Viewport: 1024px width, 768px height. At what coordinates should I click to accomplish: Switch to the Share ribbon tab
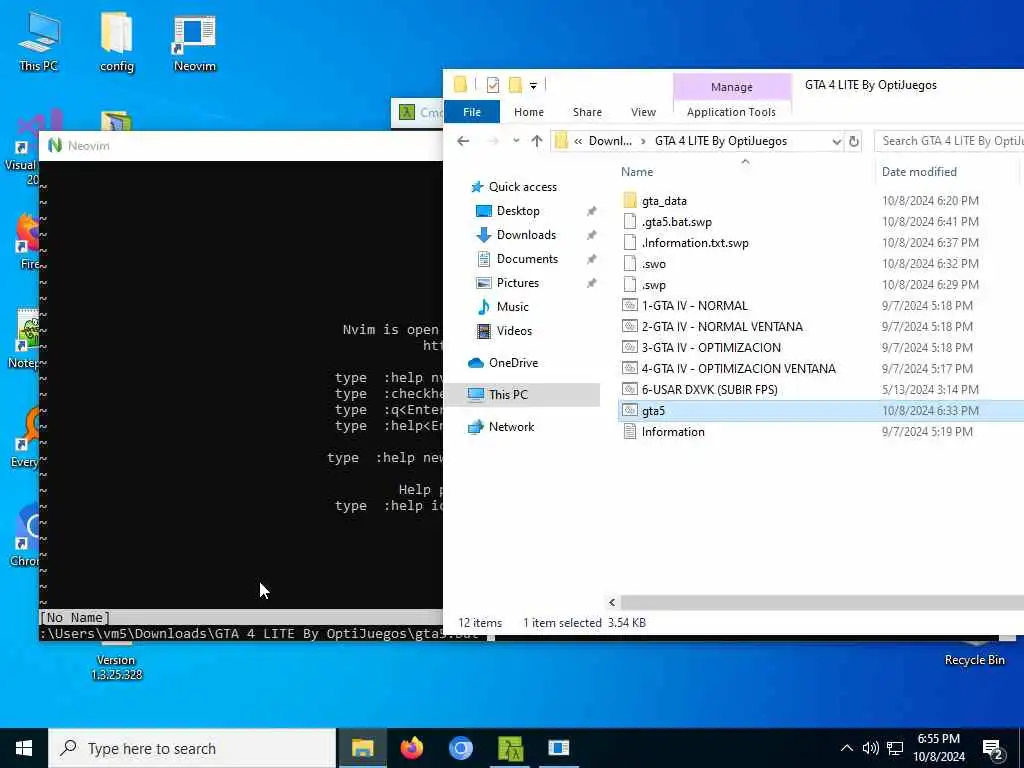point(587,112)
